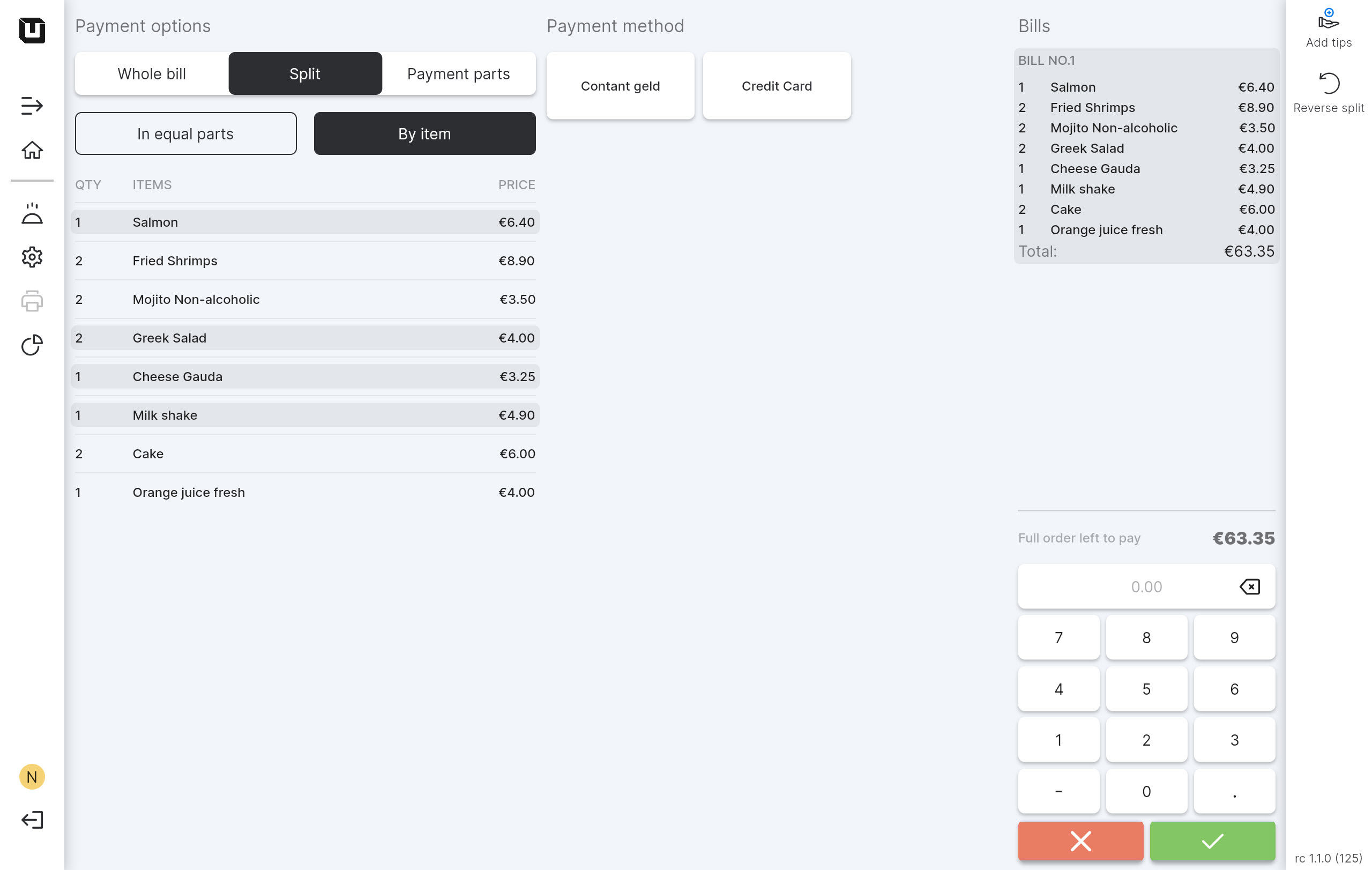This screenshot has width=1372, height=870.
Task: Select the Whole bill tab
Action: pyautogui.click(x=152, y=74)
